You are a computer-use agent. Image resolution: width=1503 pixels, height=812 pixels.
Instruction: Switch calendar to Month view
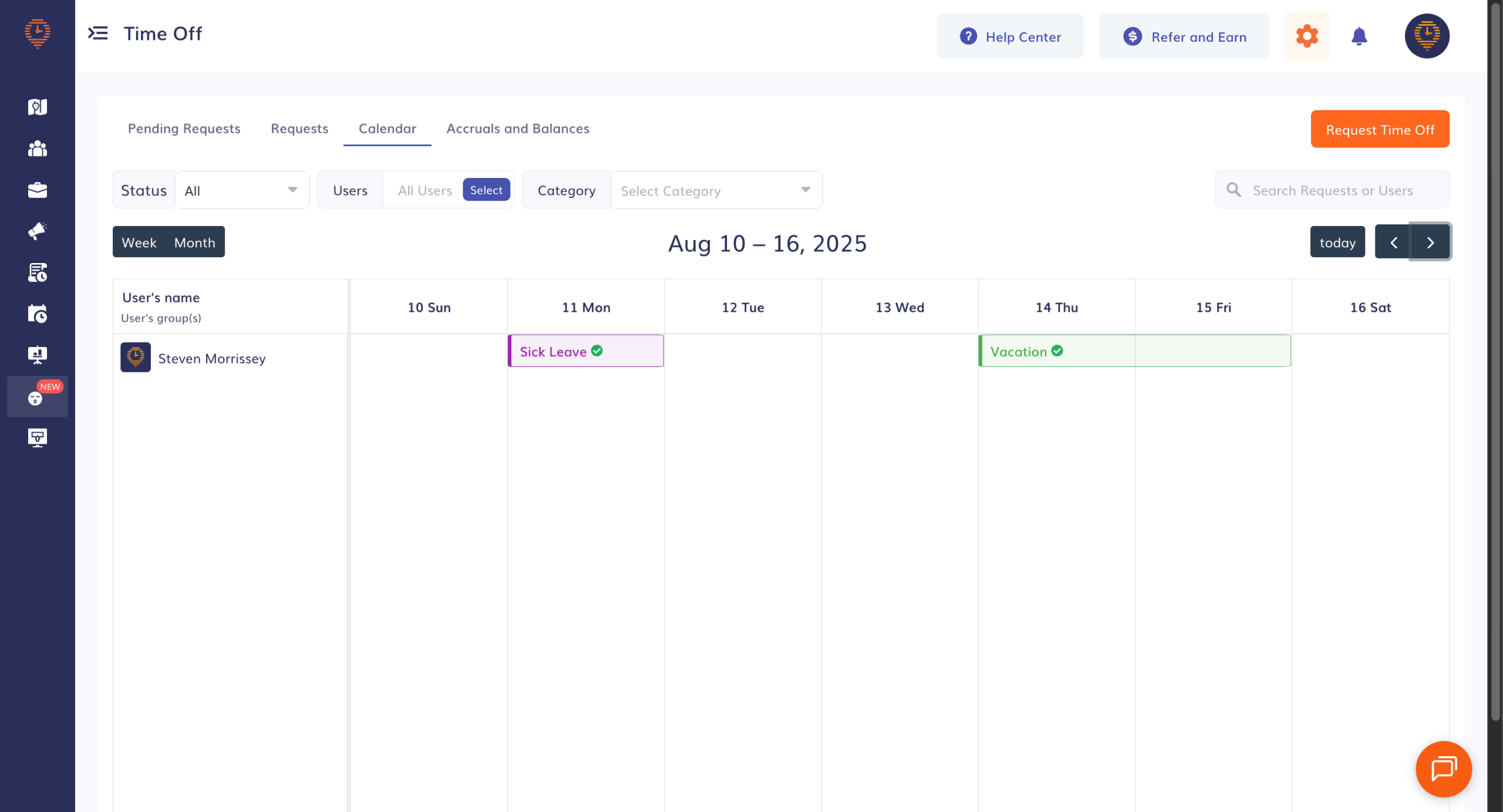tap(195, 242)
